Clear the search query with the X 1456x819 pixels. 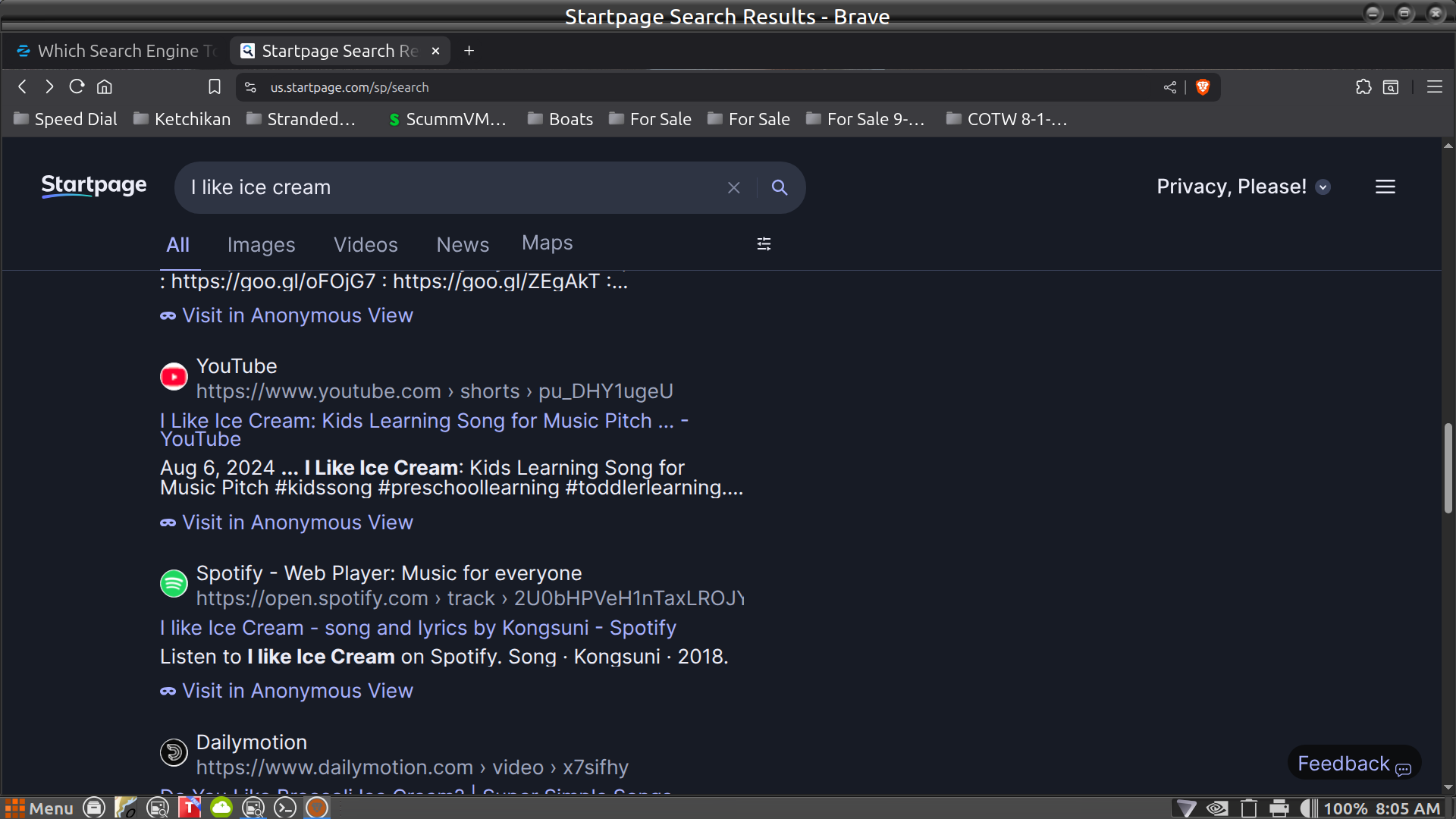733,187
